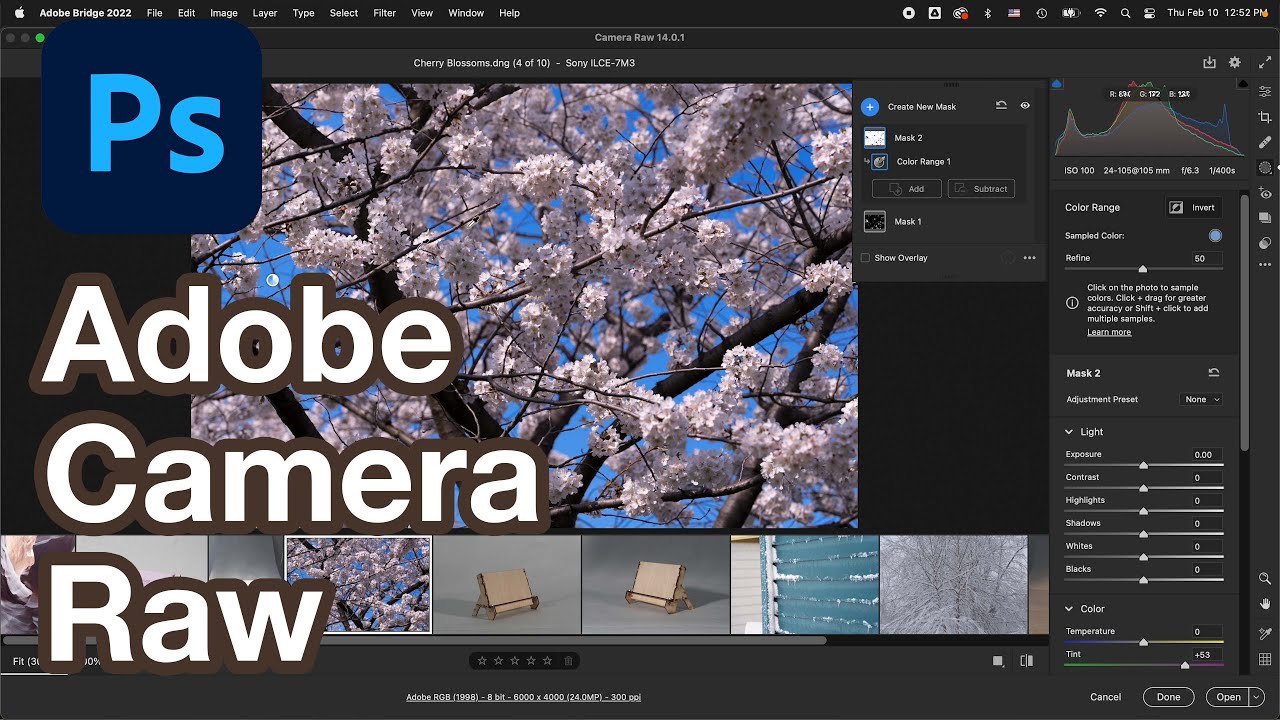Open the Wi-Fi status menu
Image resolution: width=1280 pixels, height=720 pixels.
point(1100,13)
